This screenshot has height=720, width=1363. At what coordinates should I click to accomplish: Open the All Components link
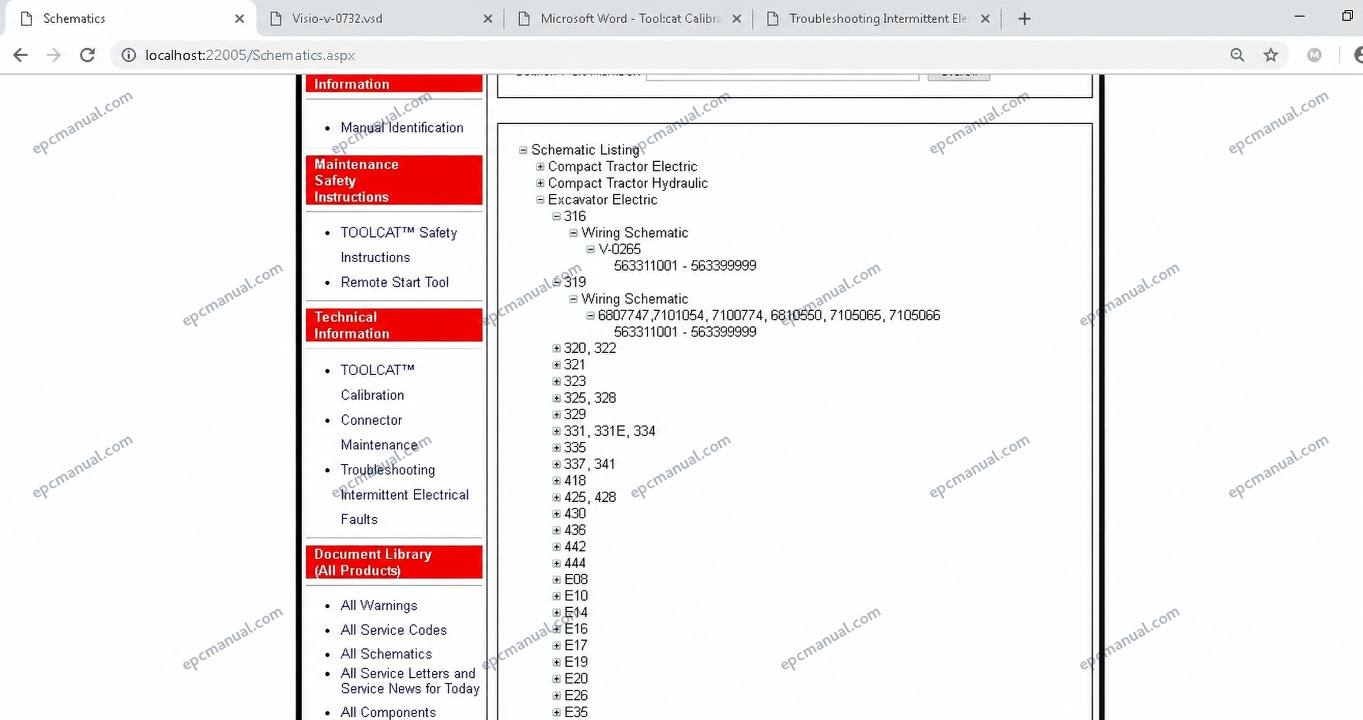tap(388, 712)
